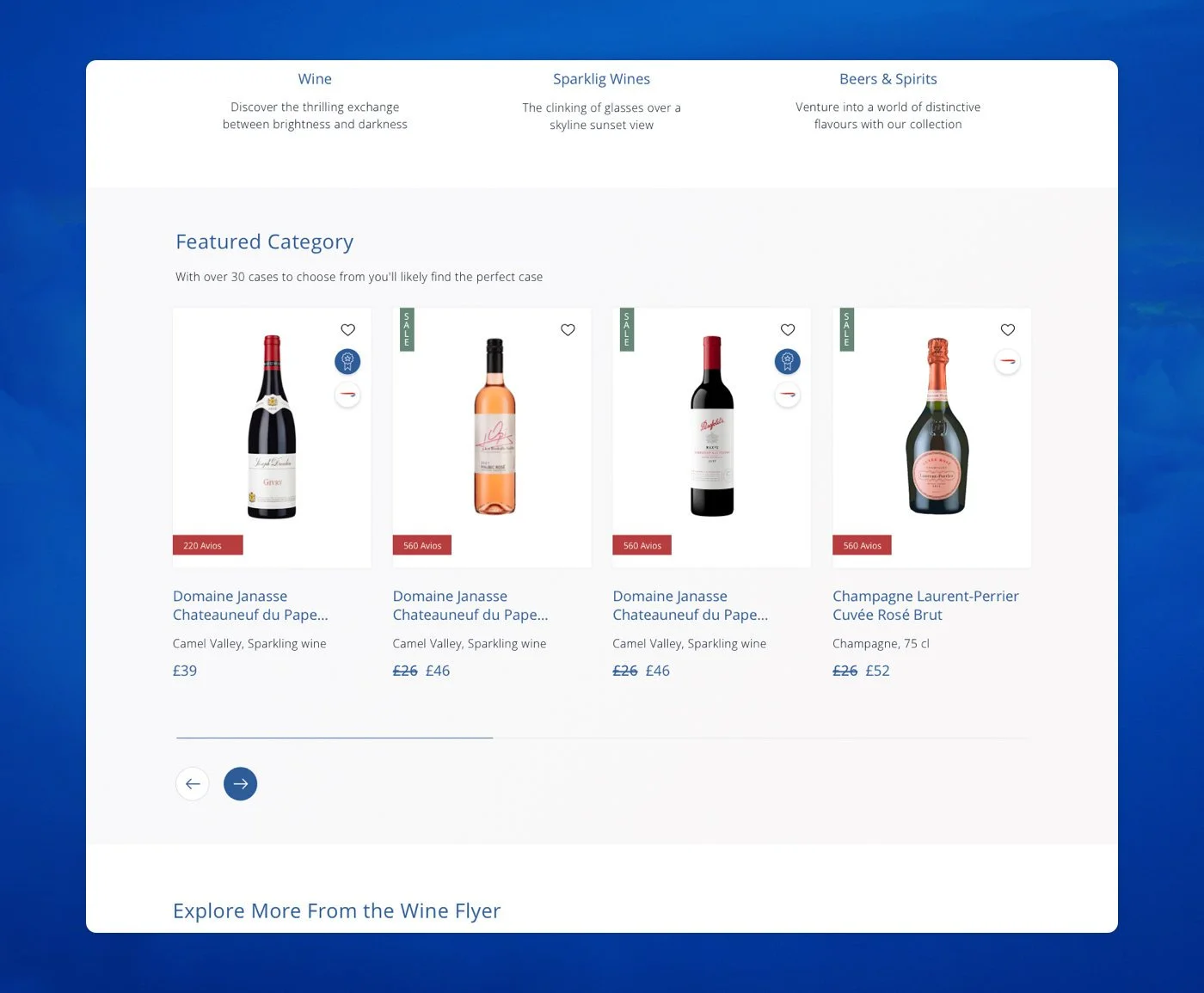The width and height of the screenshot is (1204, 993).
Task: Click award ribbon badge on first wine card
Action: coord(347,362)
